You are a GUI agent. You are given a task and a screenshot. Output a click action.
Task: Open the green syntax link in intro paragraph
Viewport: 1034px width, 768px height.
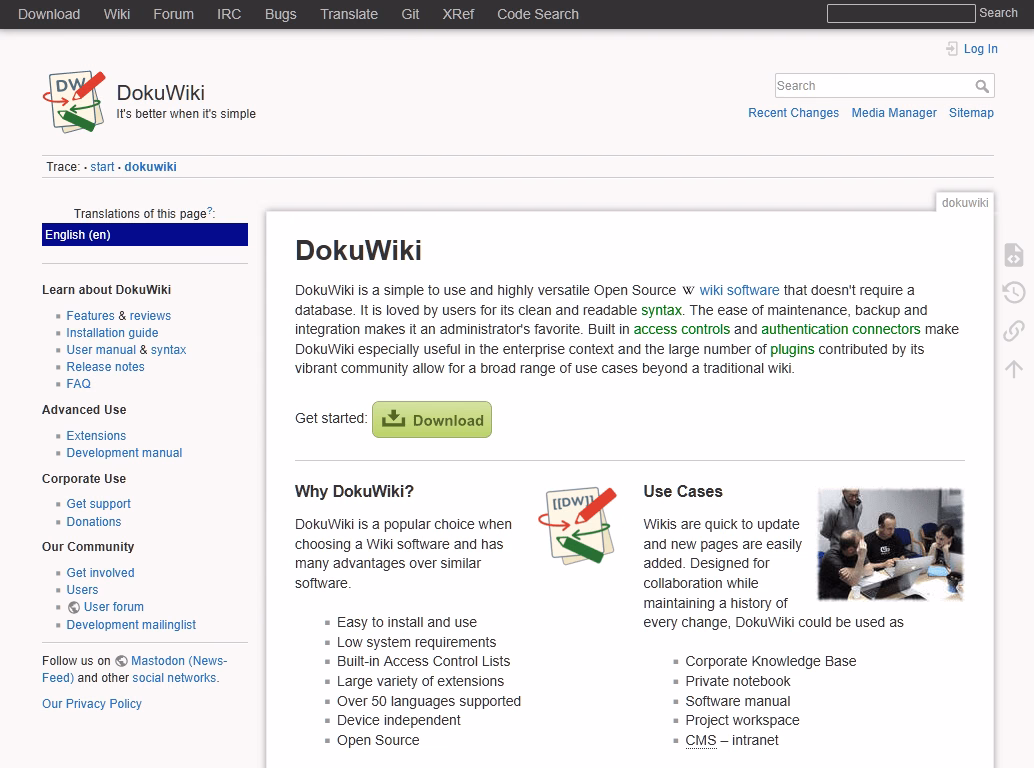click(661, 310)
